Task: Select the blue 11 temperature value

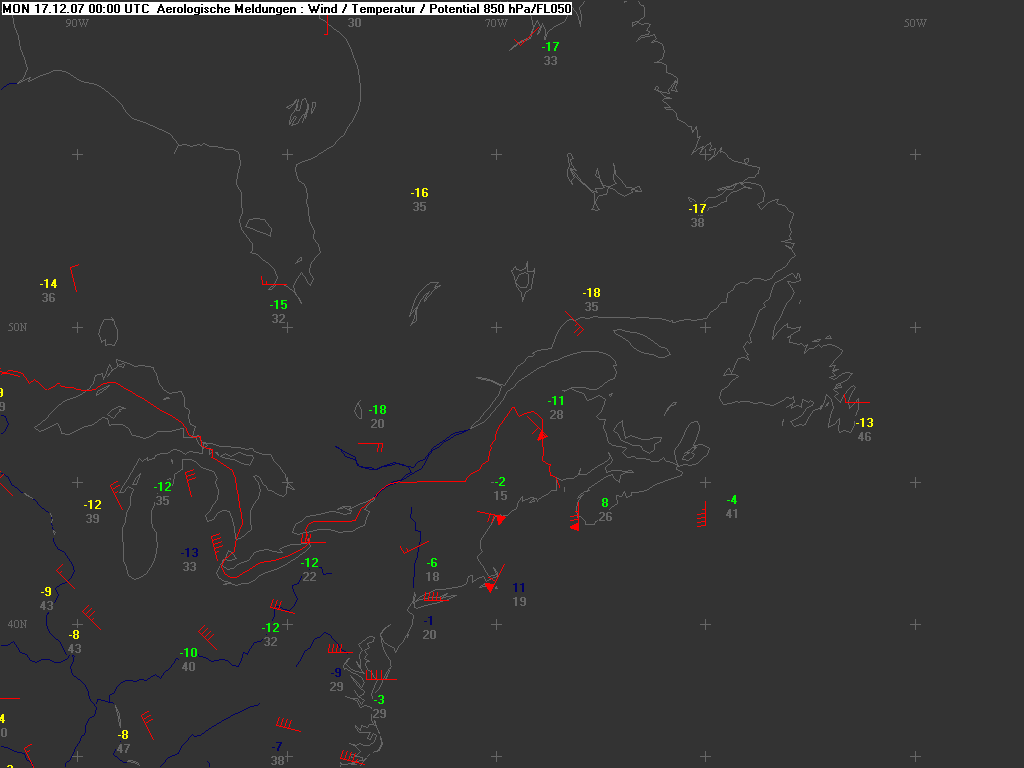Action: (x=519, y=588)
